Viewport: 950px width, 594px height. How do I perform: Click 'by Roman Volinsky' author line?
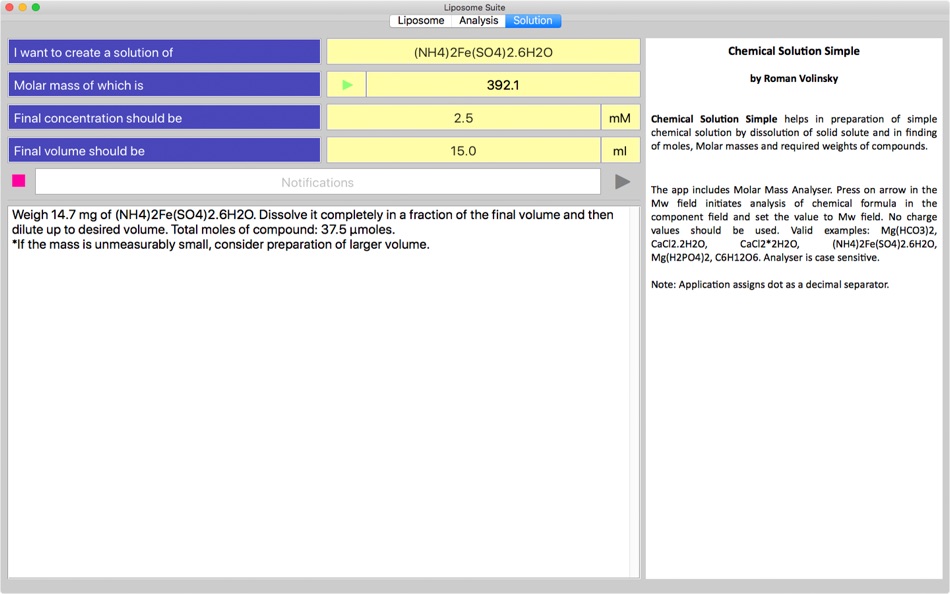point(794,78)
